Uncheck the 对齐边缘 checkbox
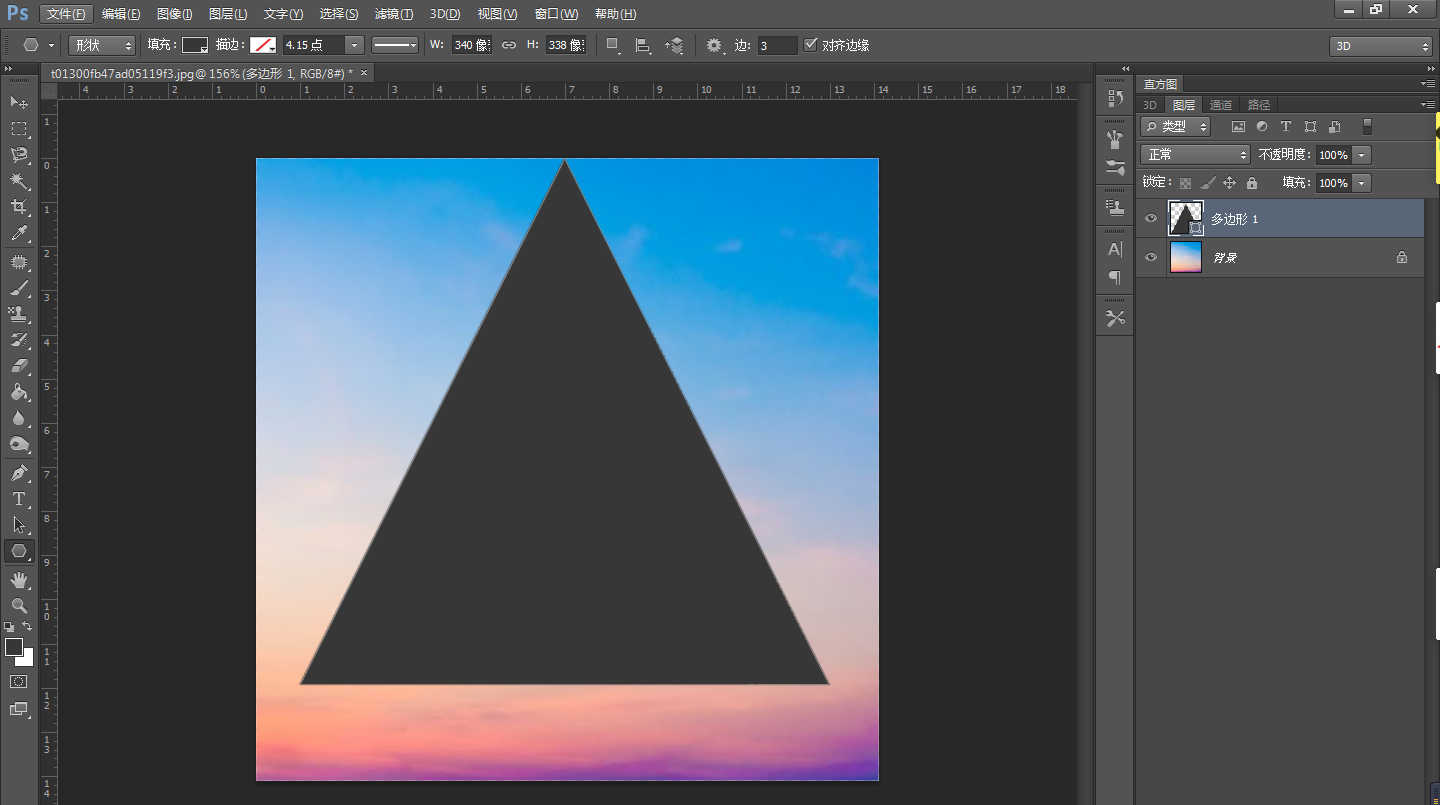1440x805 pixels. point(811,45)
